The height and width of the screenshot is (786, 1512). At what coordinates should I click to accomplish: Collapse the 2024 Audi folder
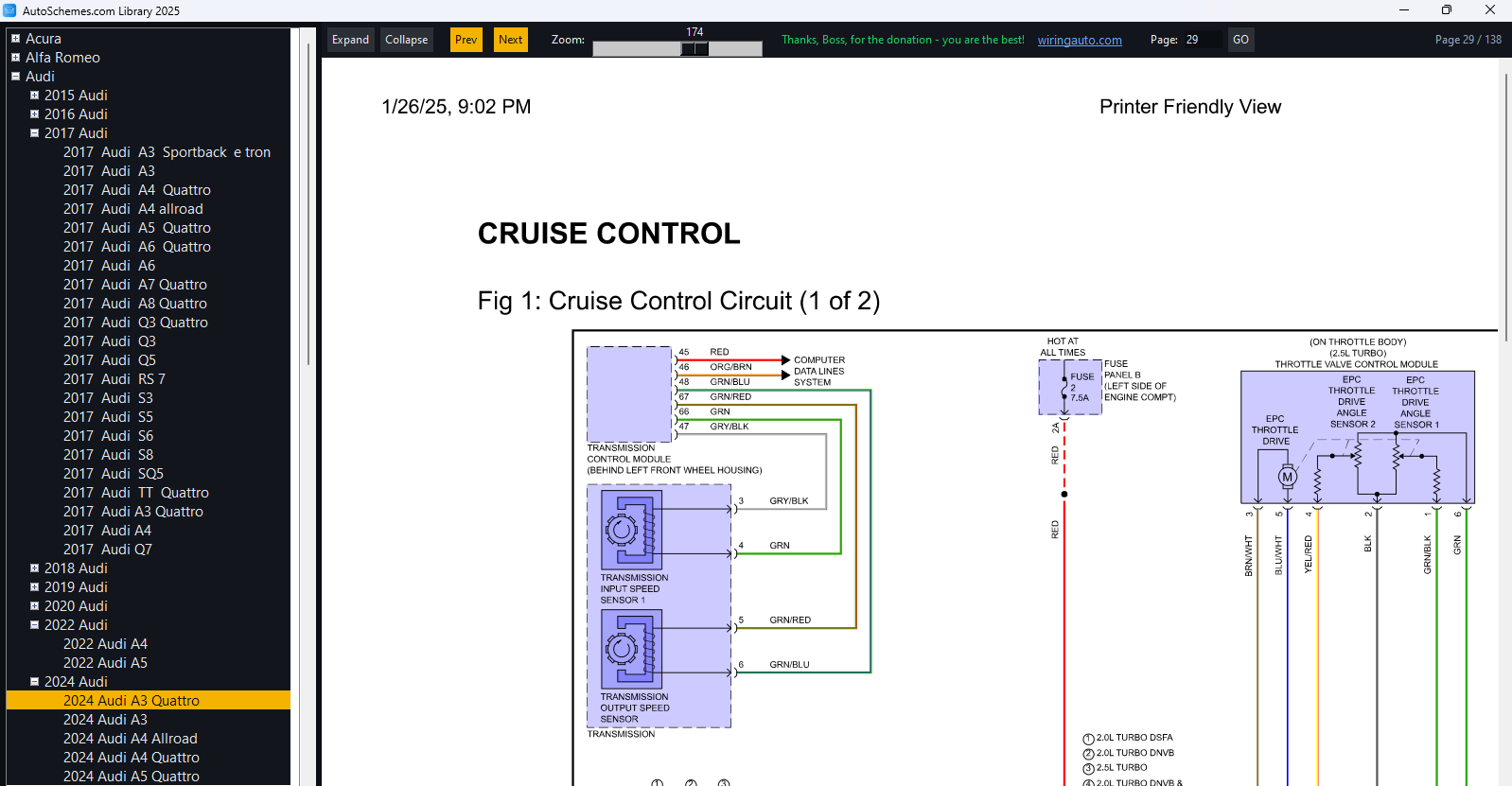pyautogui.click(x=34, y=682)
